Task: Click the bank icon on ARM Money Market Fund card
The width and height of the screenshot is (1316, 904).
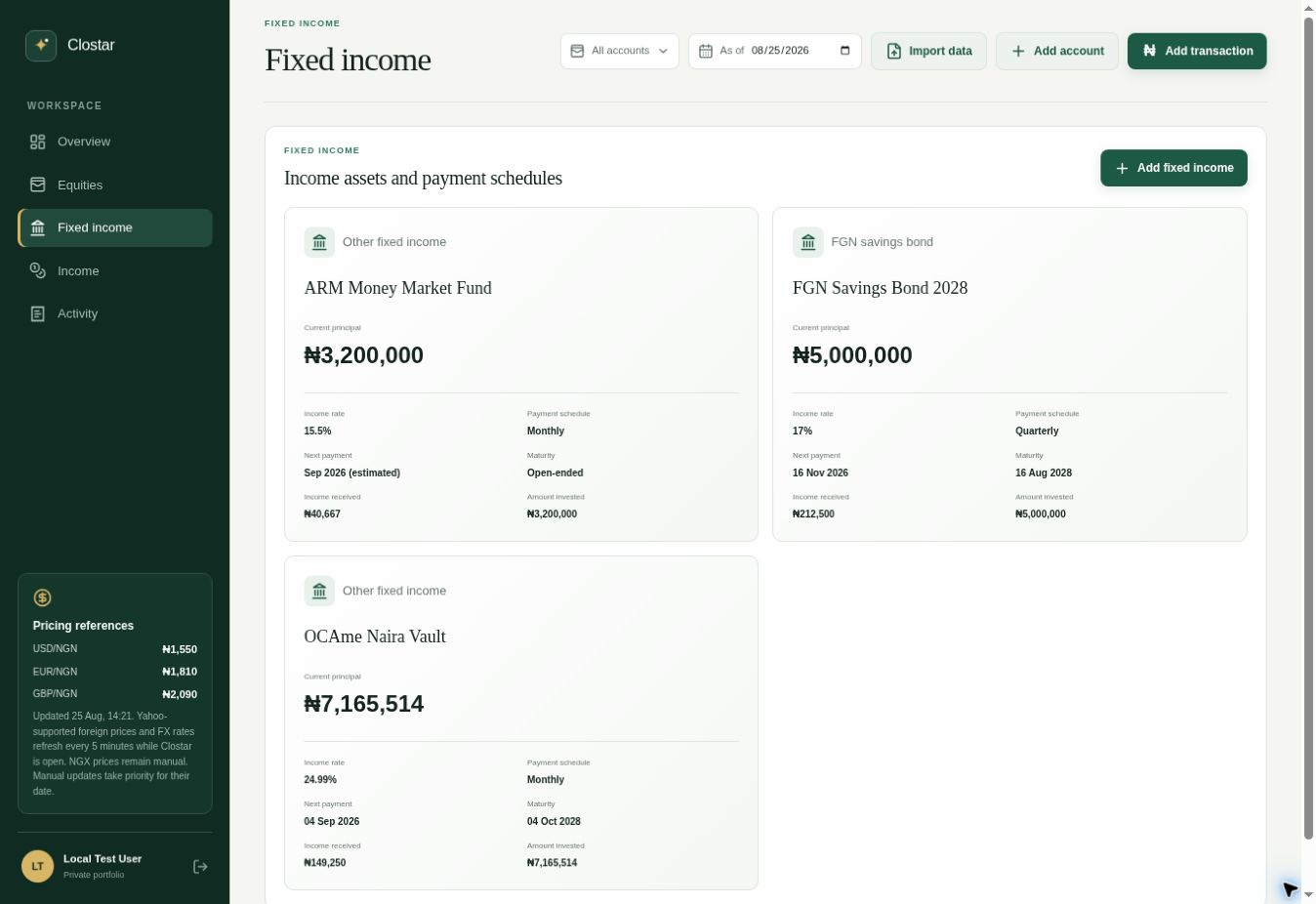Action: [x=319, y=242]
